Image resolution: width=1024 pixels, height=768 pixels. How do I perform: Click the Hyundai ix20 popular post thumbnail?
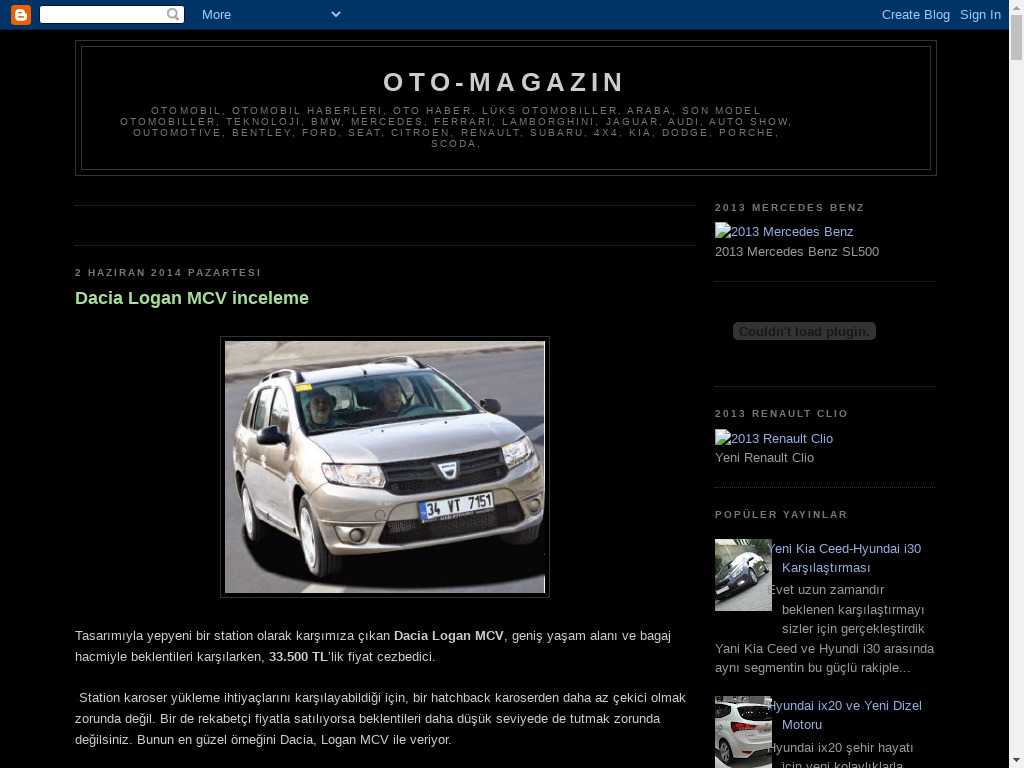743,731
